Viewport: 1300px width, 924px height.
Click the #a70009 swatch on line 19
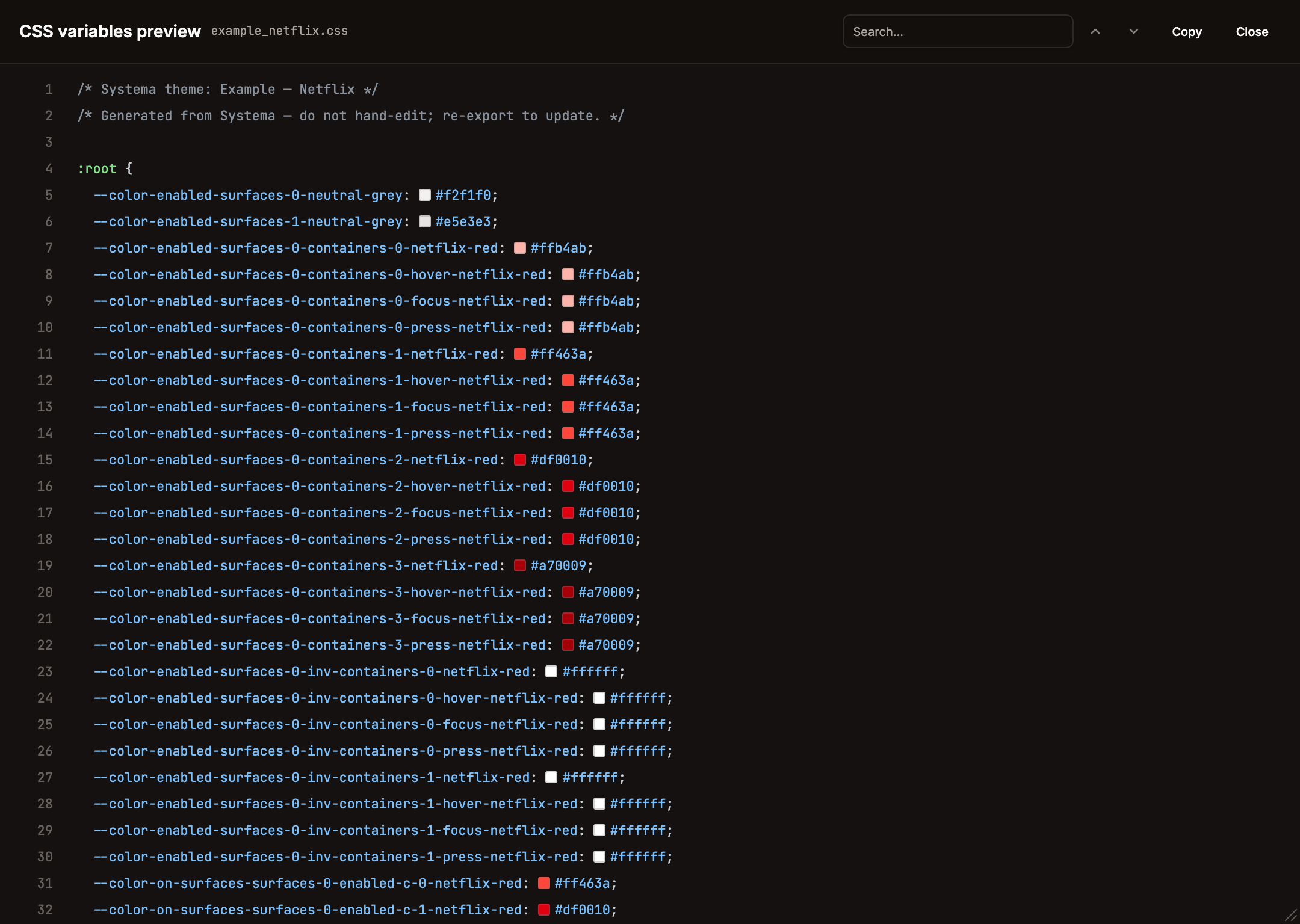(520, 565)
